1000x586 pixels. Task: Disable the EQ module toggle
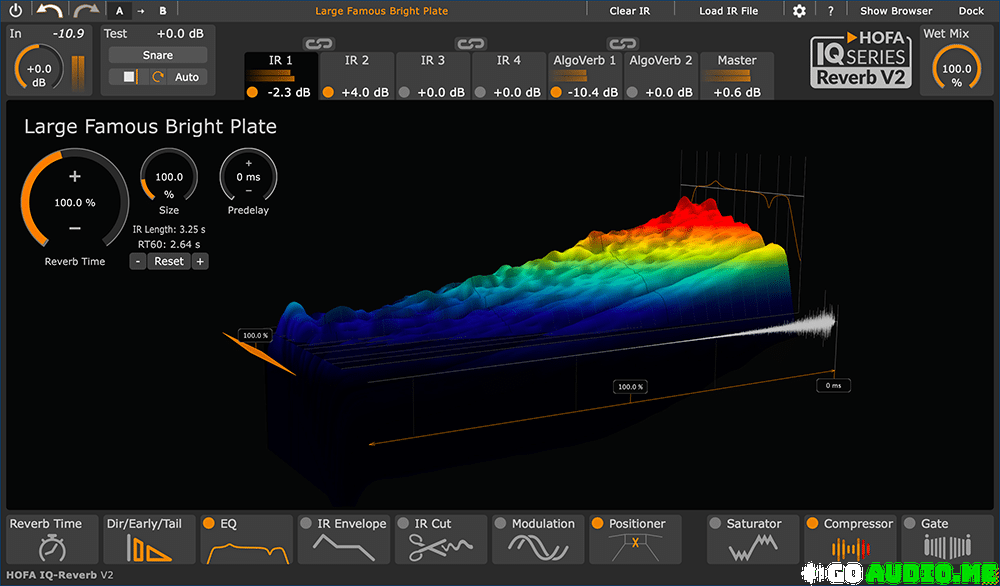click(209, 523)
